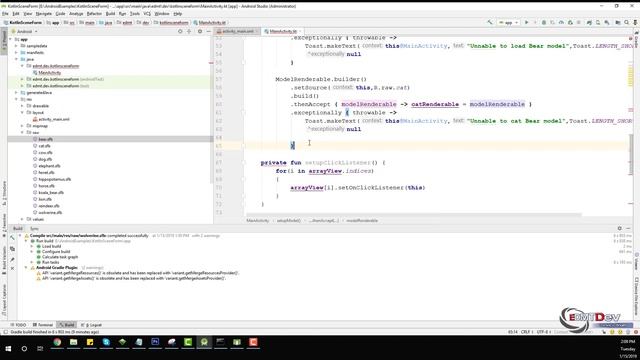Open the Terminal tool window tab

point(43,325)
